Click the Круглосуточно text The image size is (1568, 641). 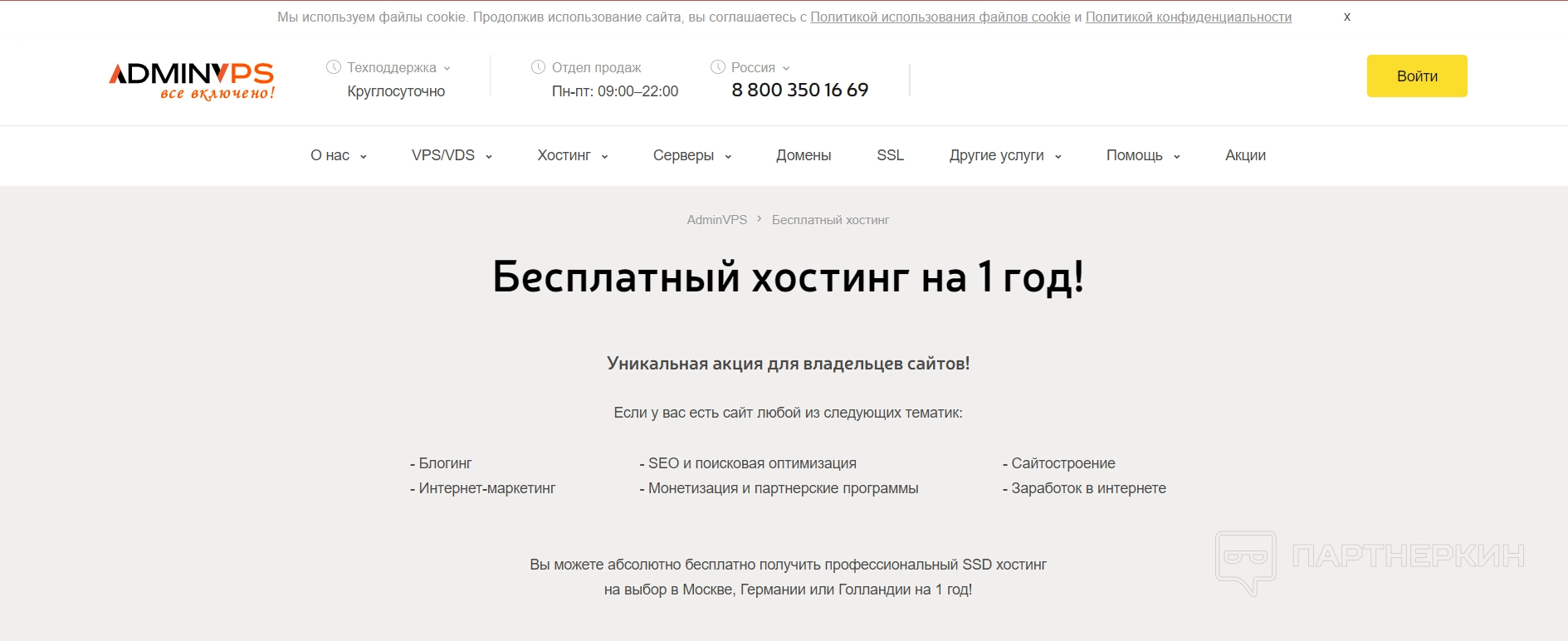point(396,91)
